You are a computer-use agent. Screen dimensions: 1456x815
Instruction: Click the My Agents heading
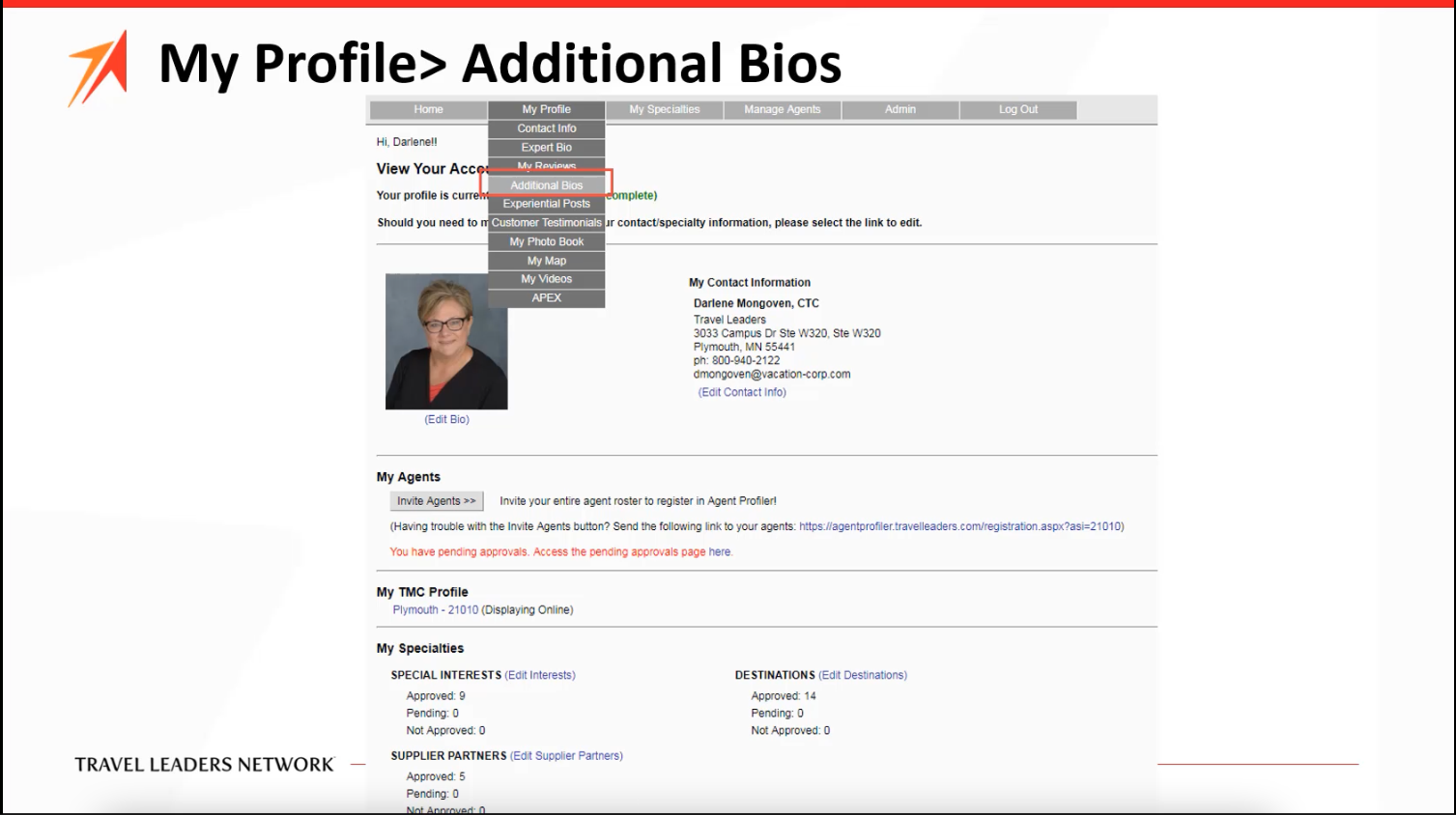(x=408, y=477)
